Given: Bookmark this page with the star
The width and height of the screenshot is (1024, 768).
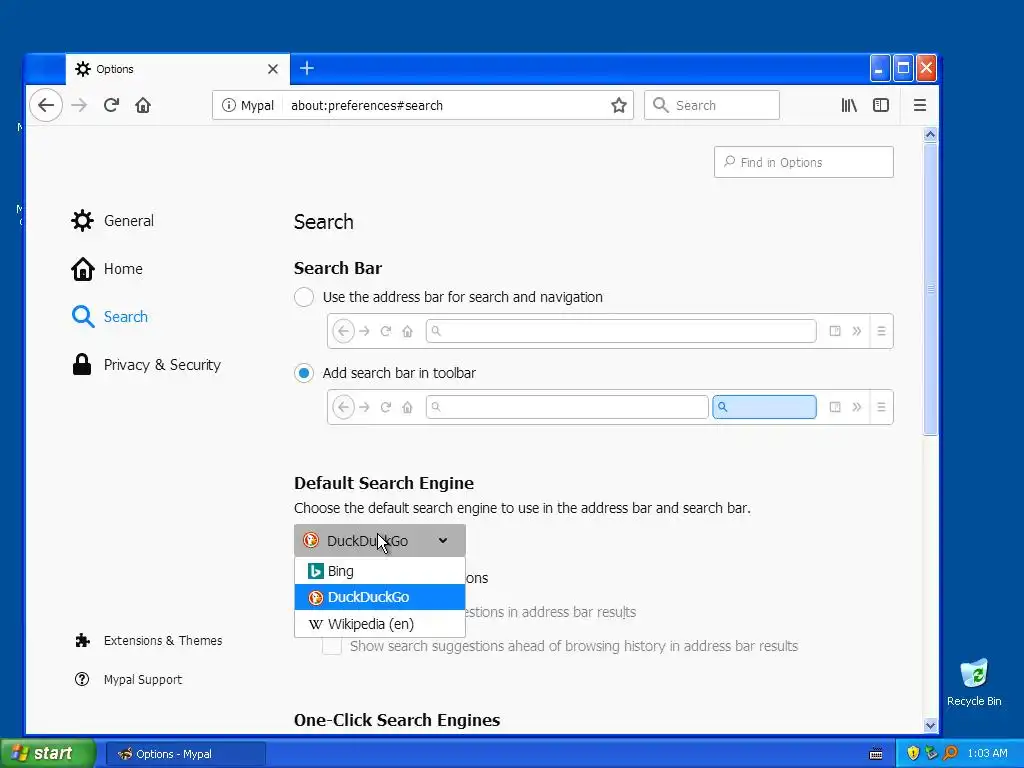Looking at the screenshot, I should click(618, 105).
